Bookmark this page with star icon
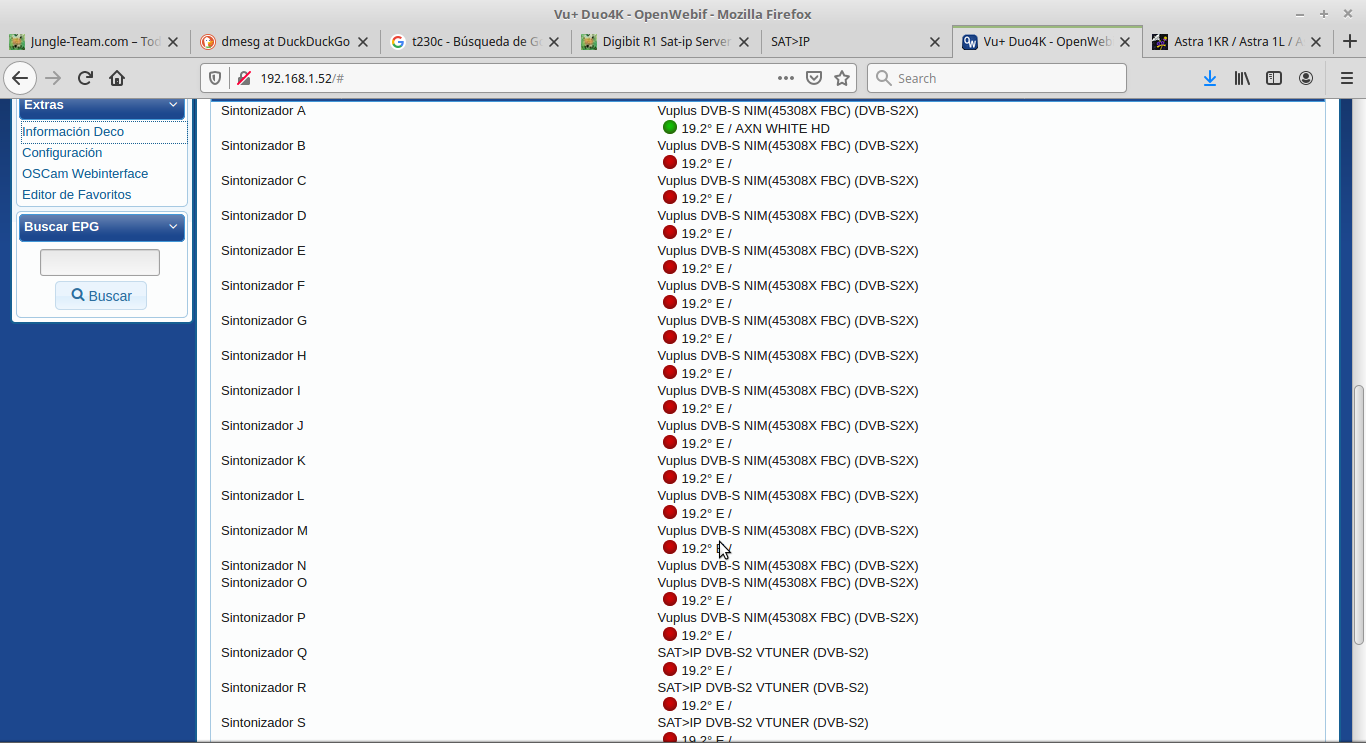This screenshot has height=743, width=1366. tap(842, 78)
